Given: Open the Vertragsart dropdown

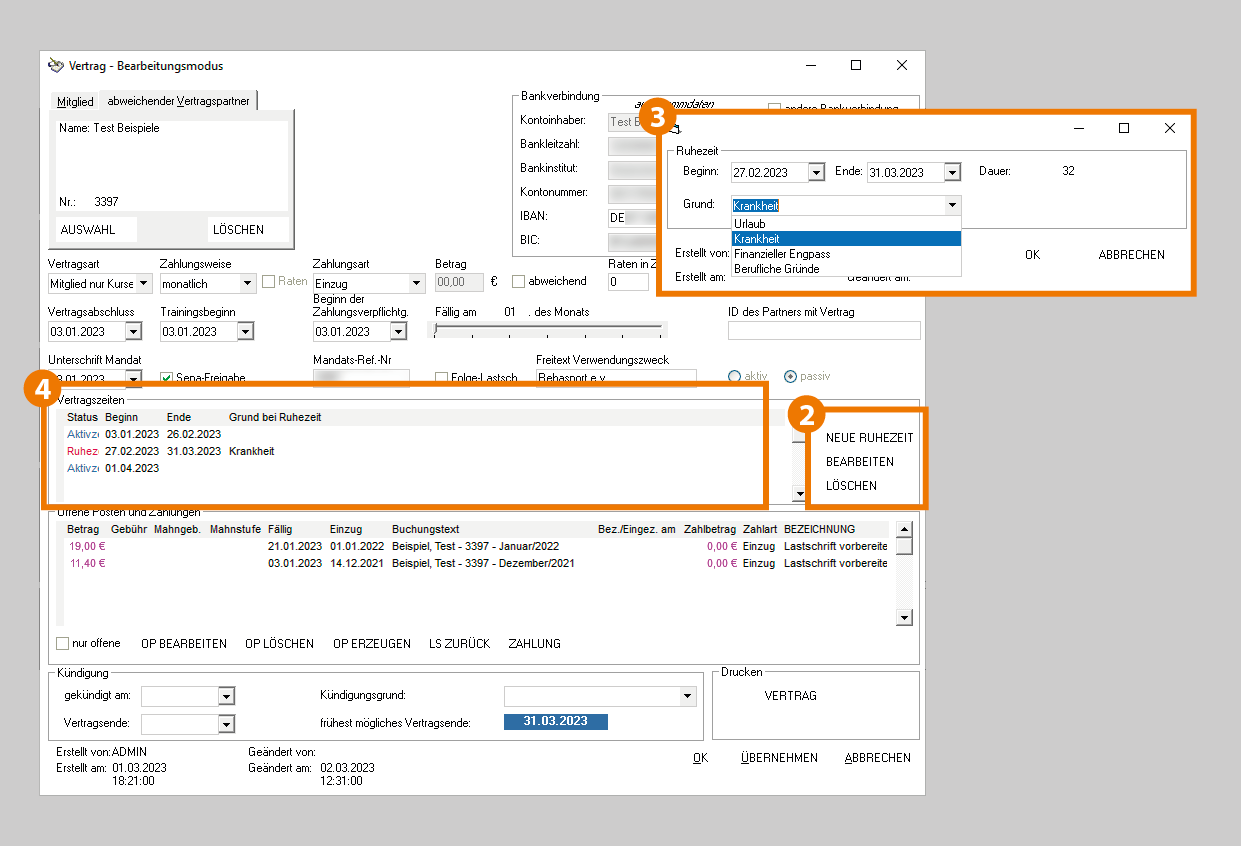Looking at the screenshot, I should pos(144,284).
